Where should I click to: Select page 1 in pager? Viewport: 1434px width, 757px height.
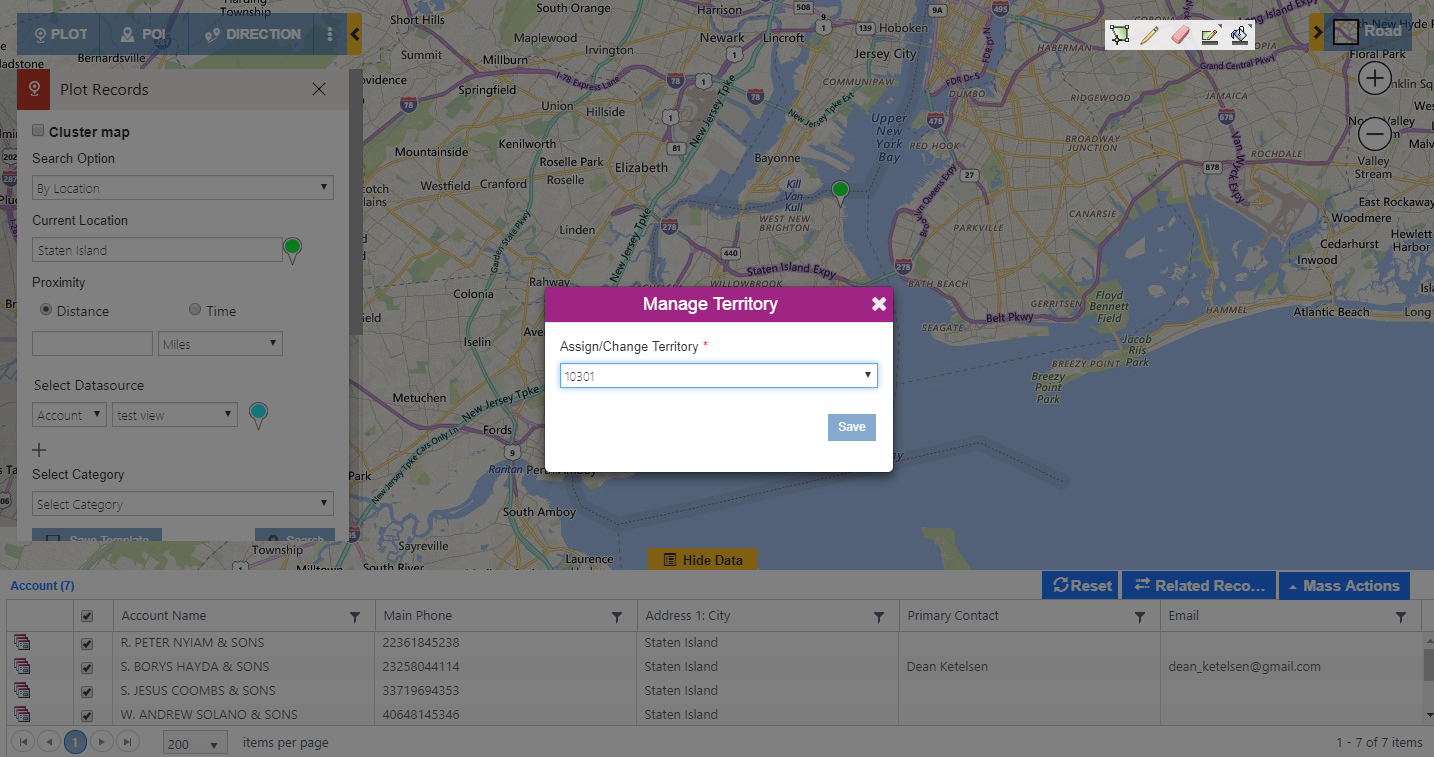tap(76, 742)
